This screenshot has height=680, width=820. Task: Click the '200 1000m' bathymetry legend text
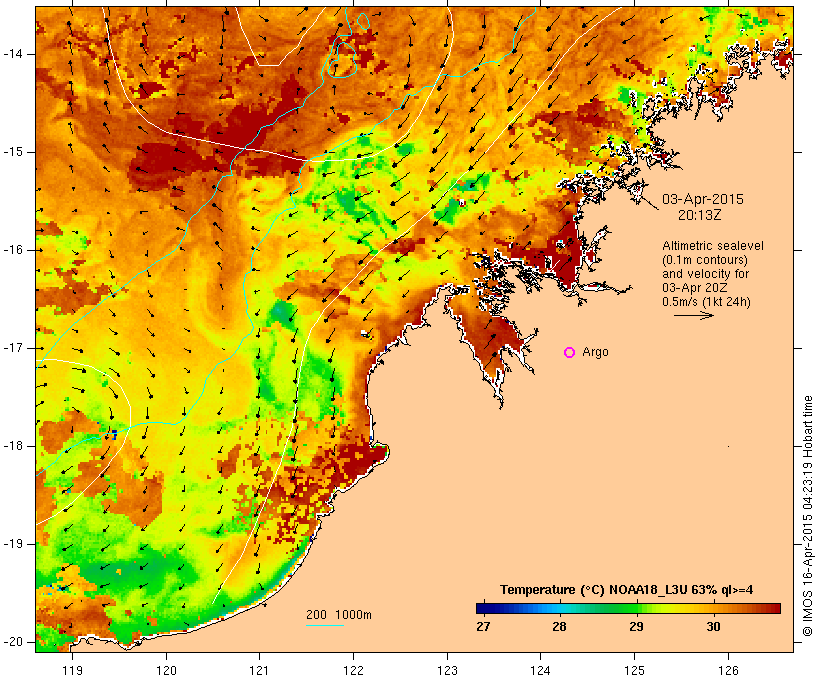click(339, 615)
